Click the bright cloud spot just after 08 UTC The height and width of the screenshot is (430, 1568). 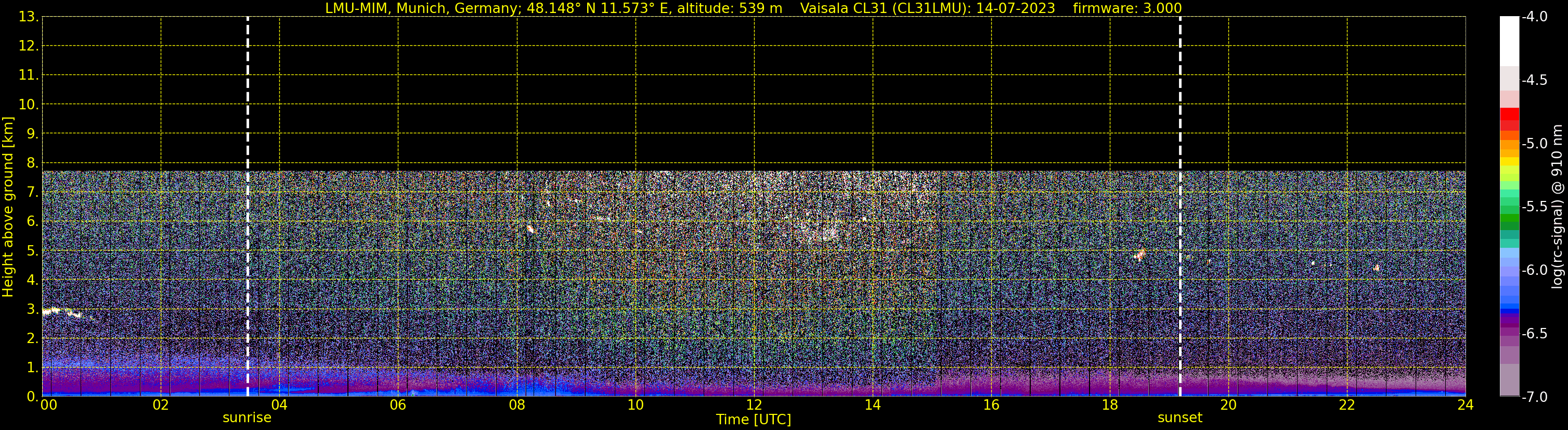tap(529, 229)
